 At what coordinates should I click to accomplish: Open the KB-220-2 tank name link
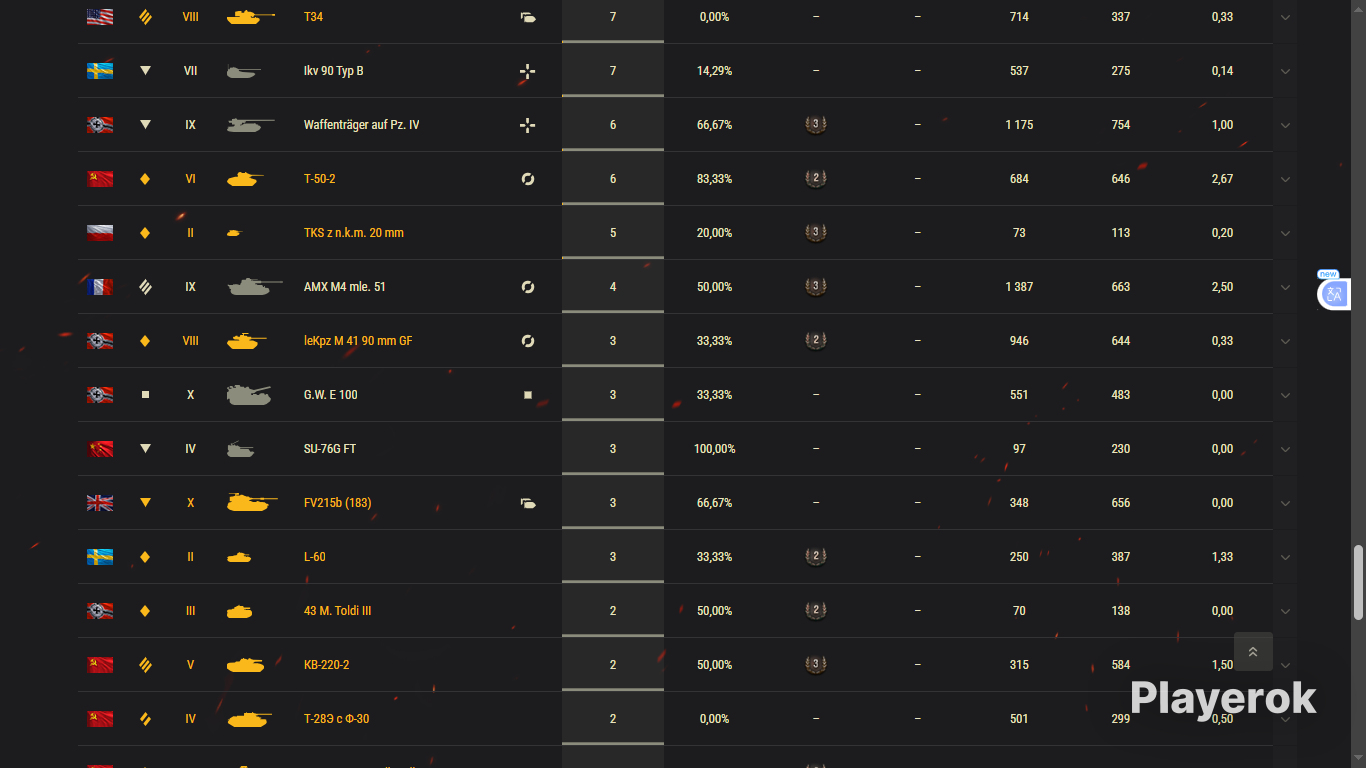(327, 665)
